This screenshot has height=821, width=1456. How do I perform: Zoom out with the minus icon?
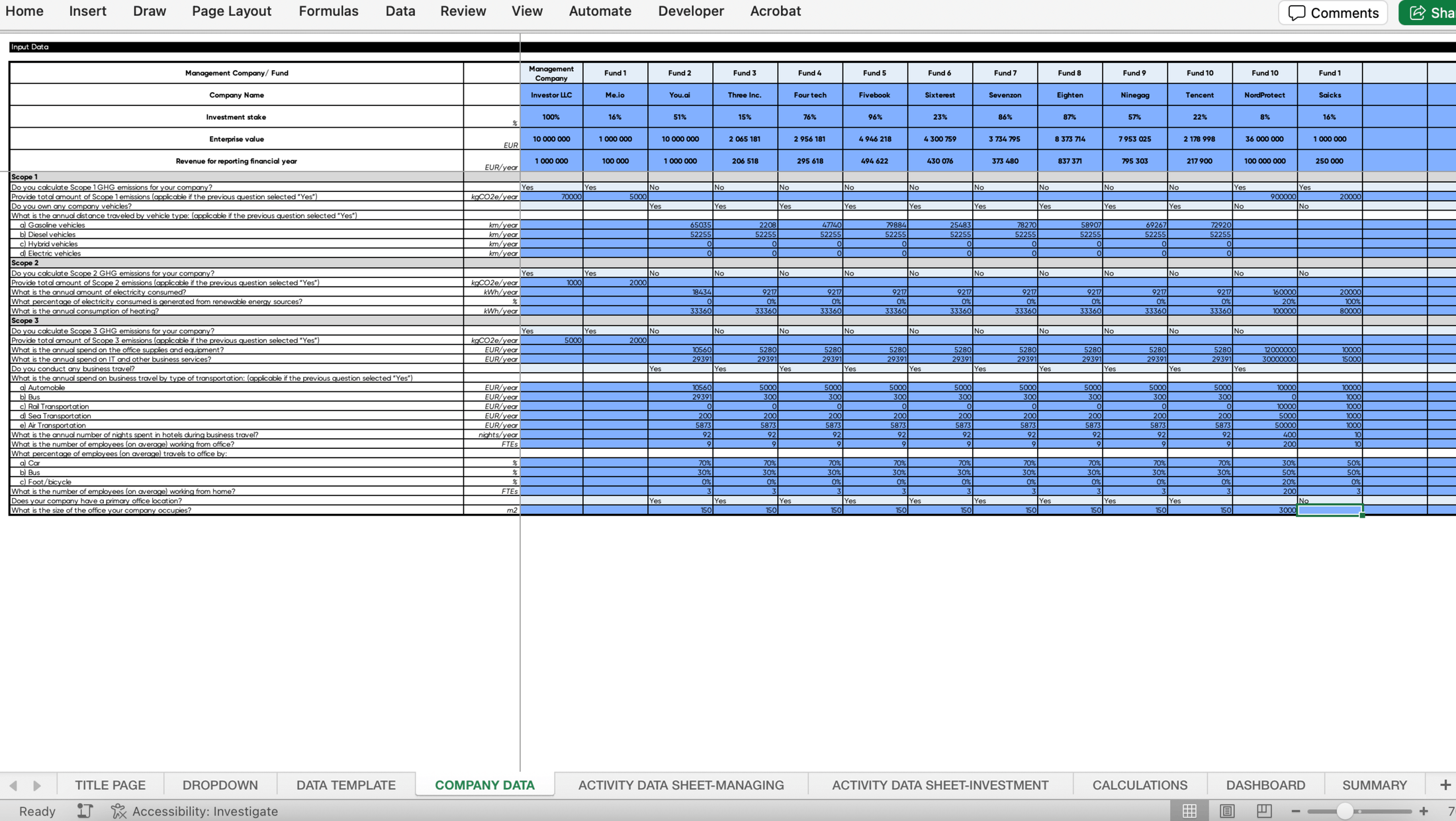[1295, 811]
